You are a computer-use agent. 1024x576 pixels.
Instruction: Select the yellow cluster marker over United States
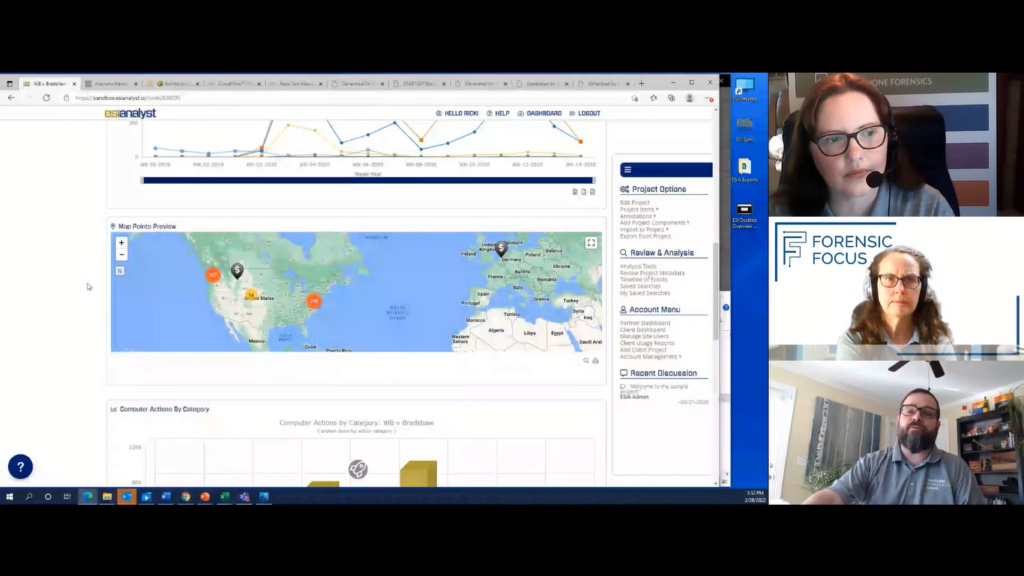[x=251, y=295]
